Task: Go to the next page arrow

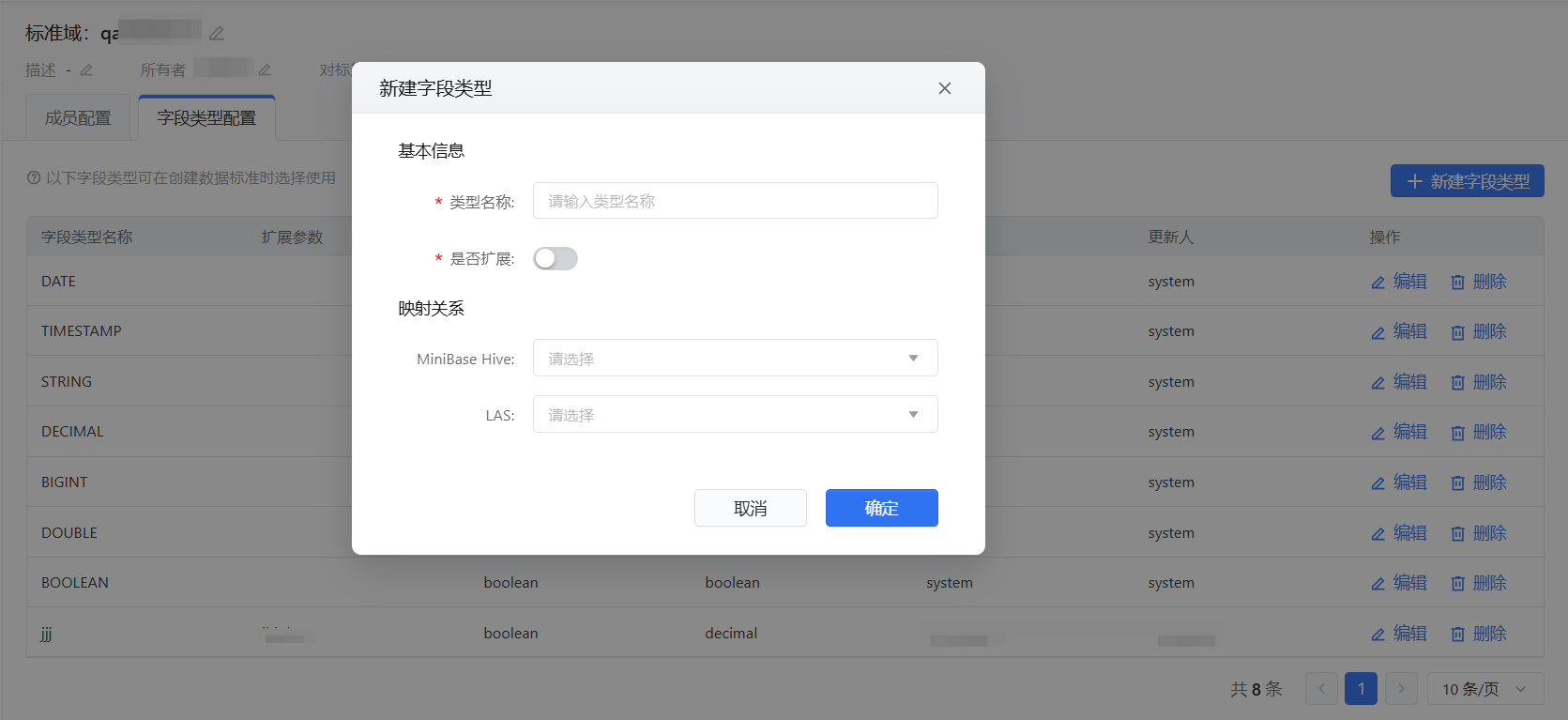Action: 1401,689
